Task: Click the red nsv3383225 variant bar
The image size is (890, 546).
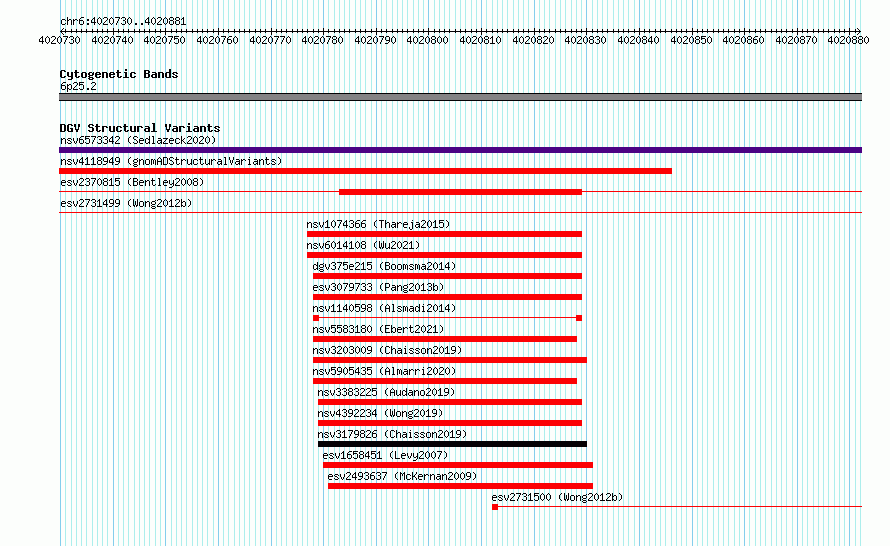Action: tap(450, 402)
